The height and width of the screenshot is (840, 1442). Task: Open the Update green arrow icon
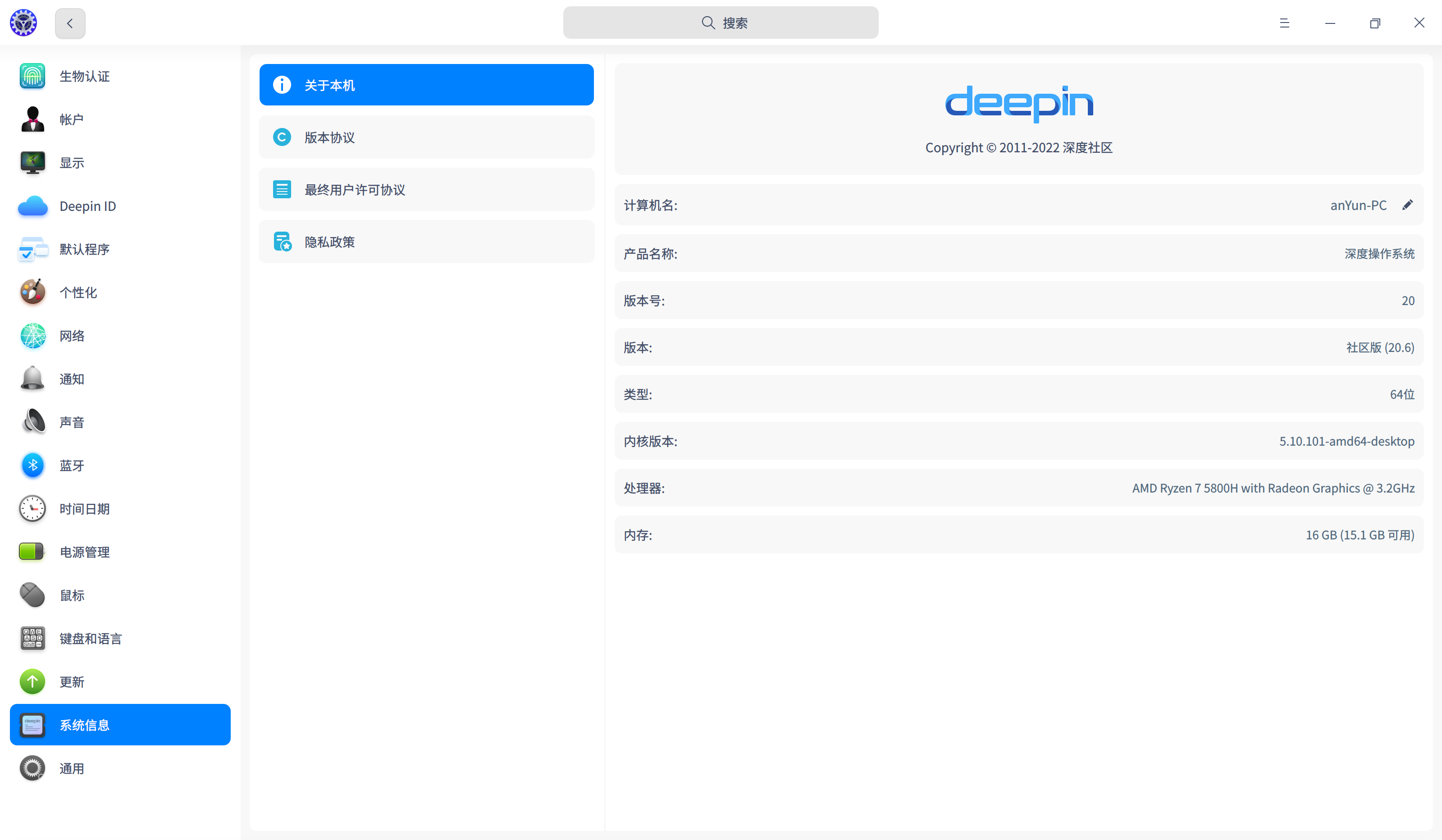click(x=32, y=681)
